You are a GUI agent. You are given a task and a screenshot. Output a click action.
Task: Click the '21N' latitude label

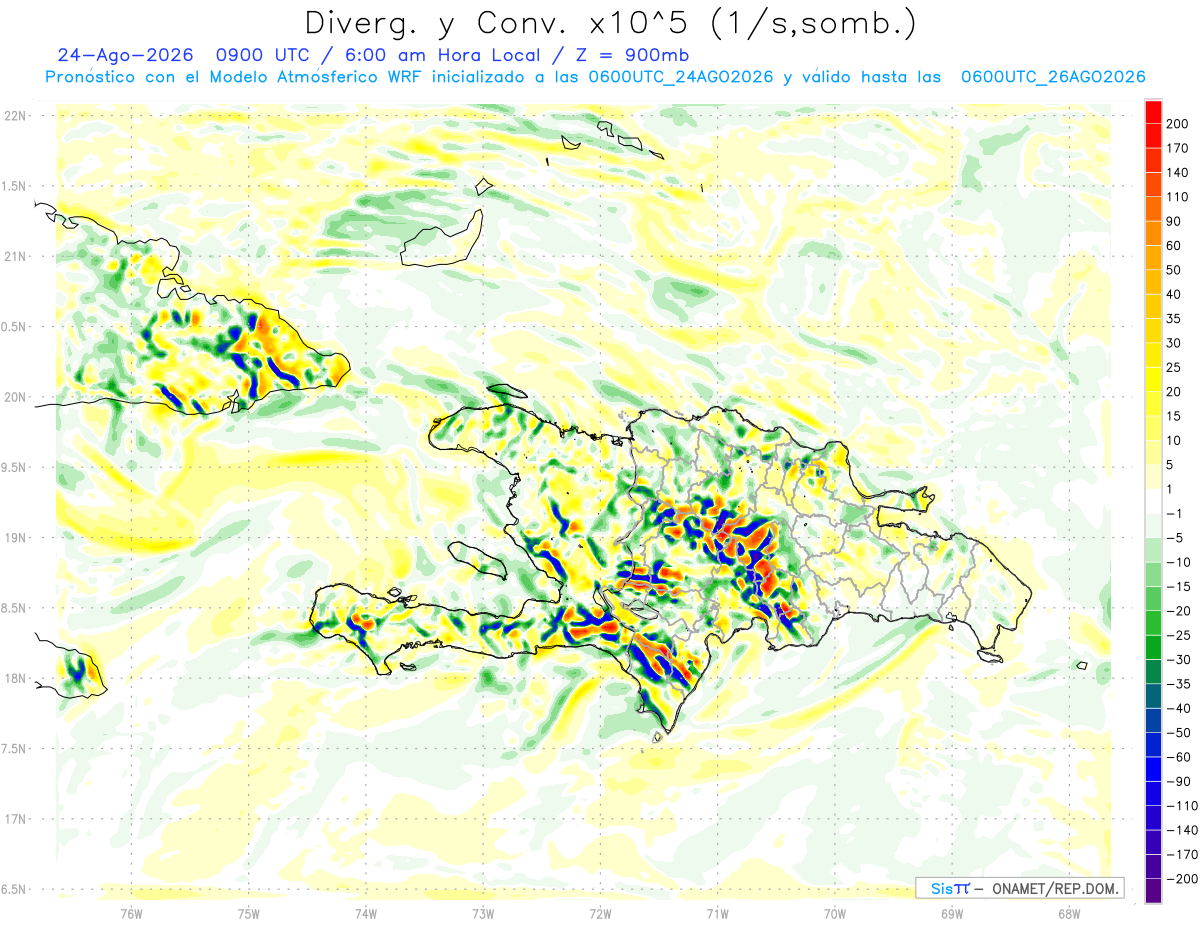click(x=14, y=256)
